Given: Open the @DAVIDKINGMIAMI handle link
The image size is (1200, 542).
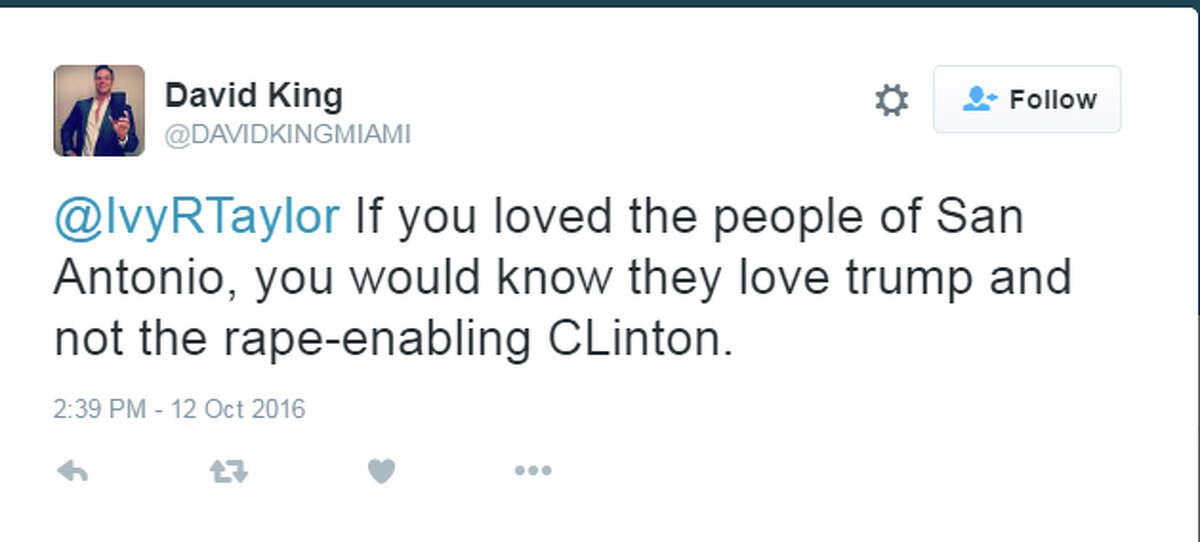Looking at the screenshot, I should 287,135.
